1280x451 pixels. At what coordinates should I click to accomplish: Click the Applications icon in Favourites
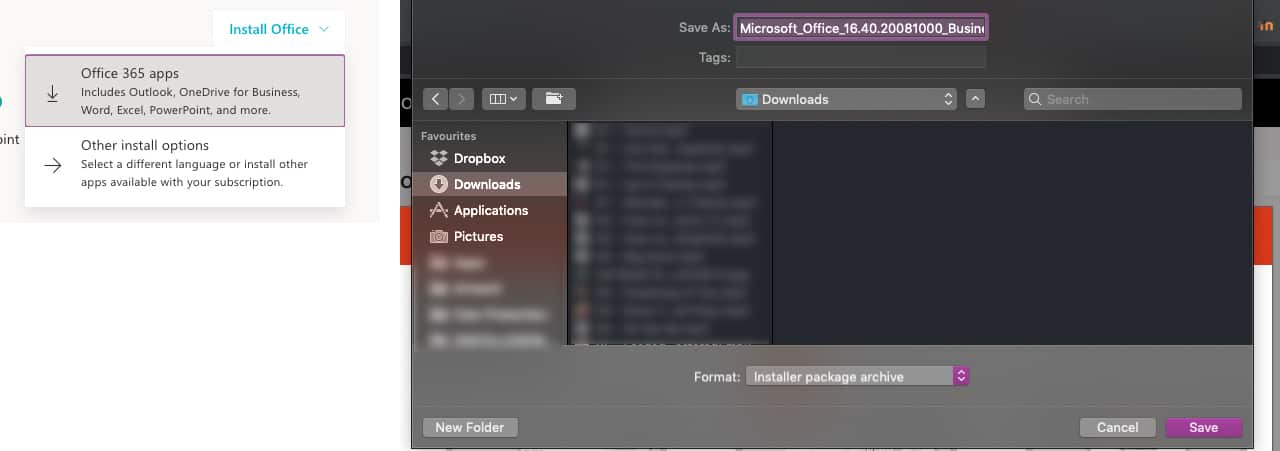(x=438, y=210)
